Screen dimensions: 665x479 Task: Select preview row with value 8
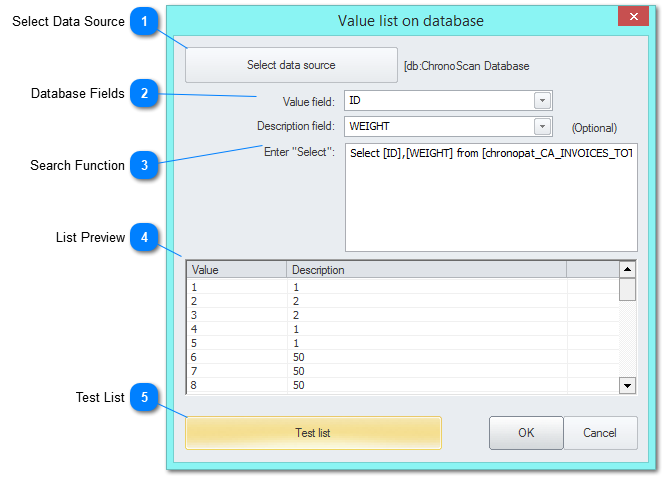402,385
